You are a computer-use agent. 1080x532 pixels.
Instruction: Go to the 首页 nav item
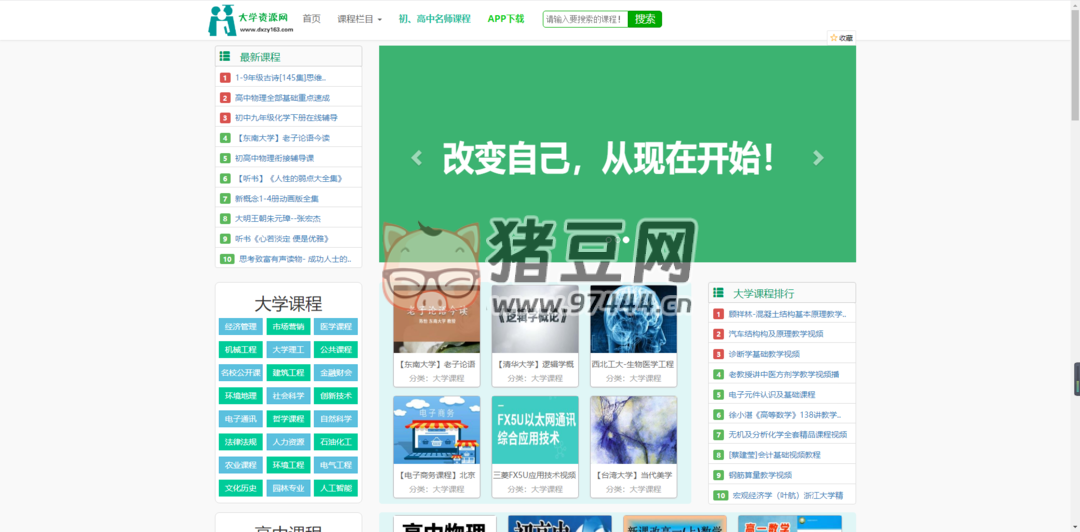[x=311, y=19]
